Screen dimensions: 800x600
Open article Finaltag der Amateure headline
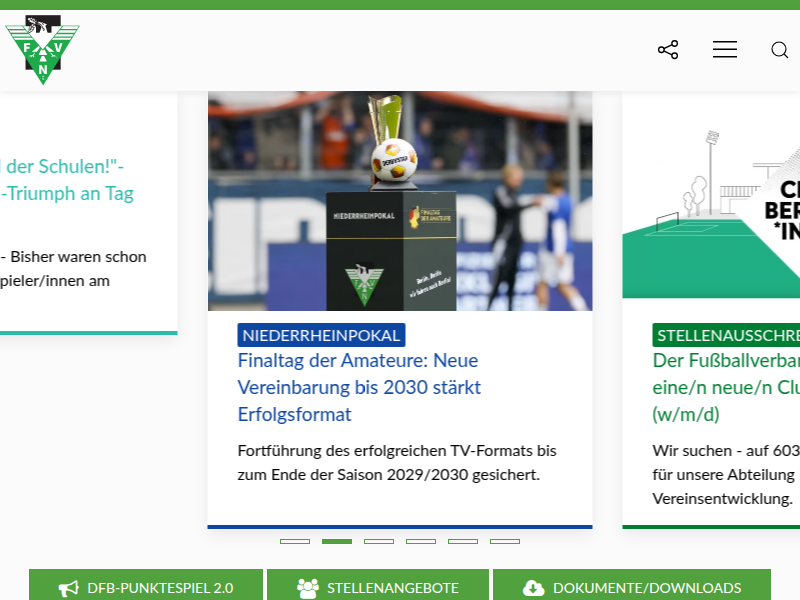click(359, 387)
